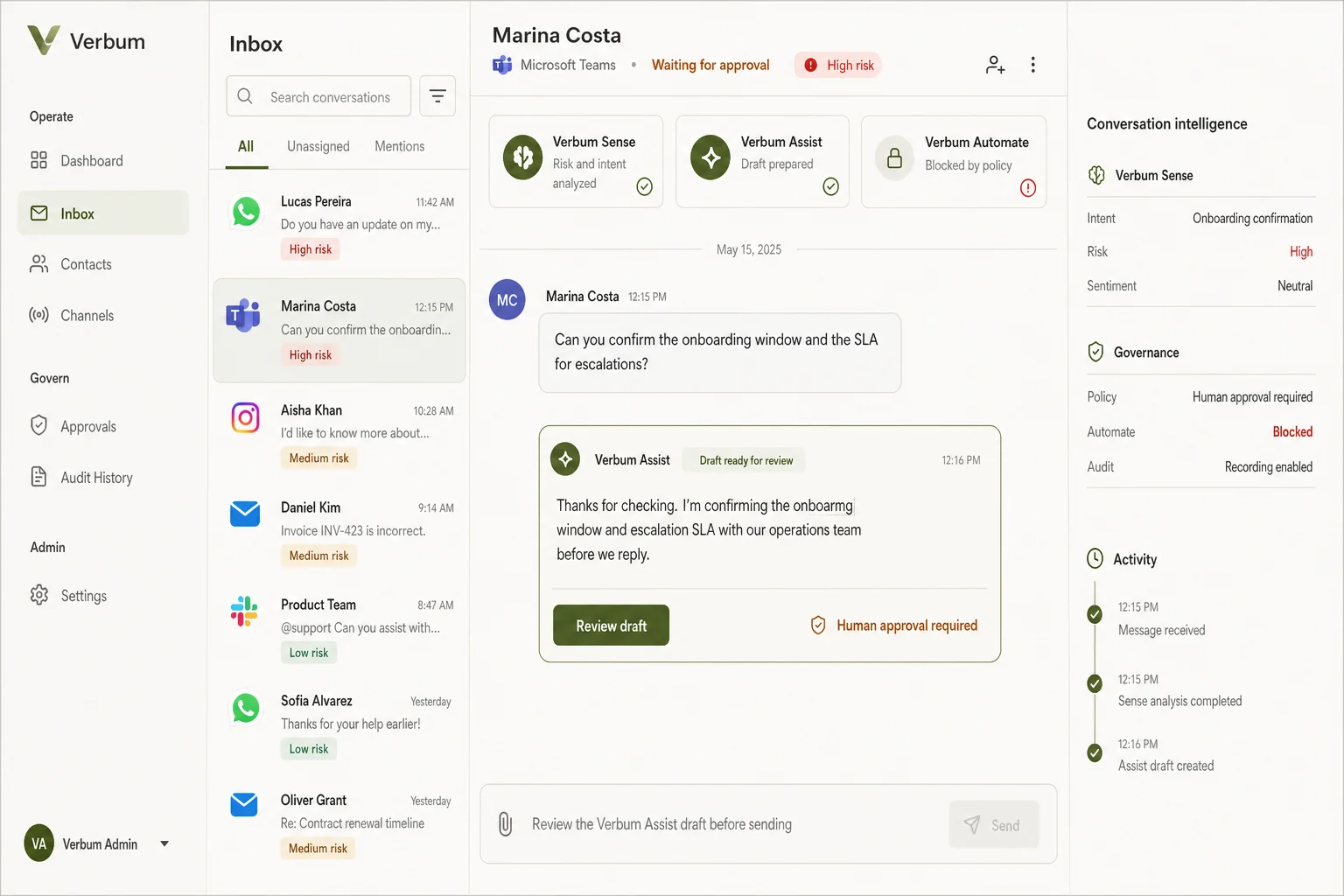Open the Verbum Sense status card
The height and width of the screenshot is (896, 1344).
(576, 162)
